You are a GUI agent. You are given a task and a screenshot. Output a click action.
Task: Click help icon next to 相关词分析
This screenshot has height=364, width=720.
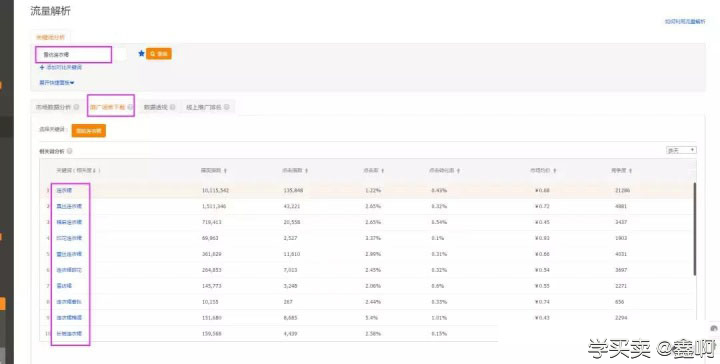[x=70, y=151]
